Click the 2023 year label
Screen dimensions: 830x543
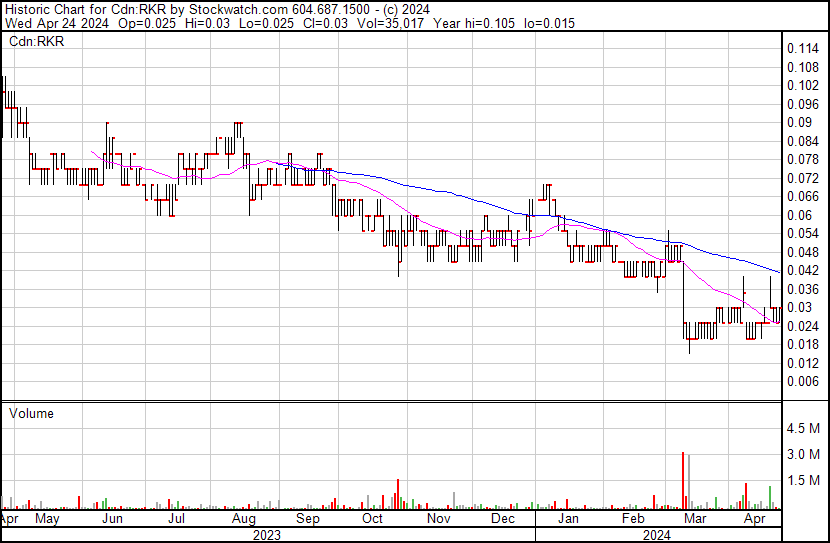(266, 534)
